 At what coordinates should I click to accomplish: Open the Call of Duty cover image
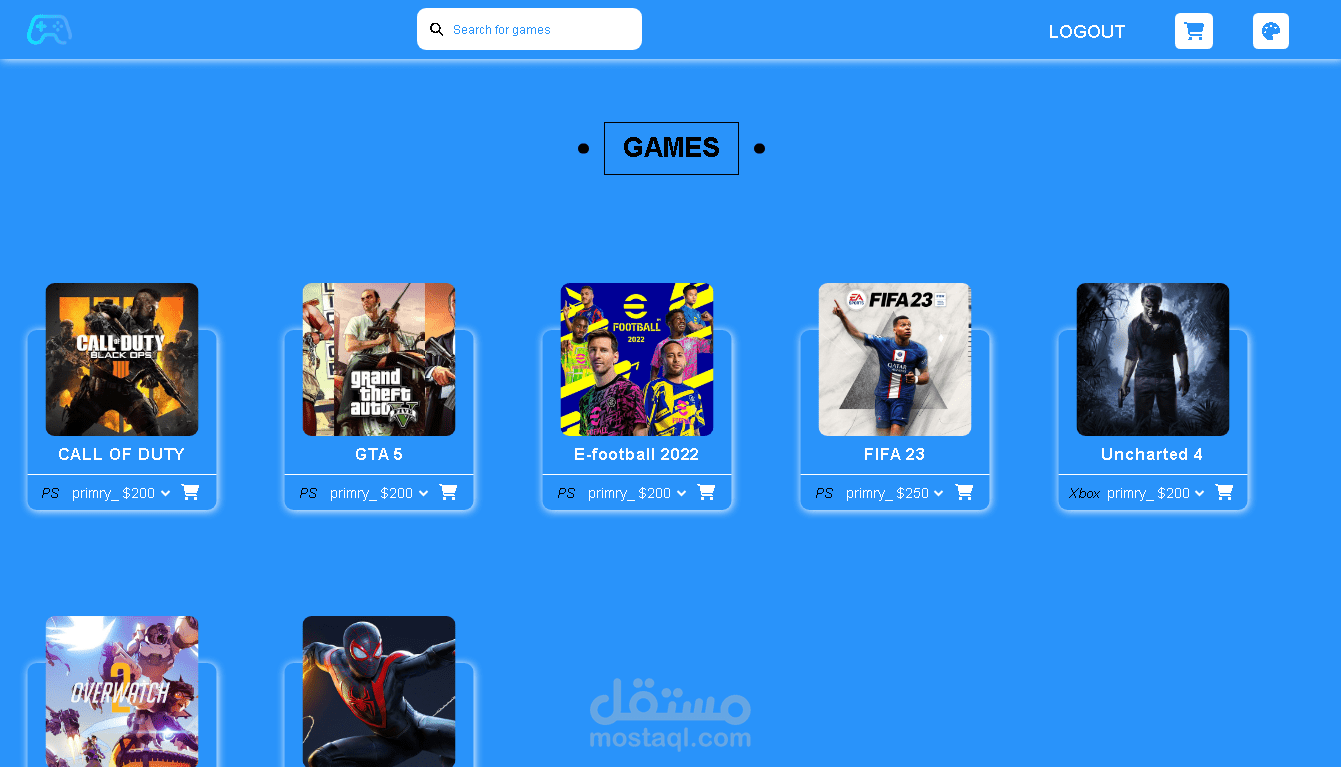pos(122,359)
